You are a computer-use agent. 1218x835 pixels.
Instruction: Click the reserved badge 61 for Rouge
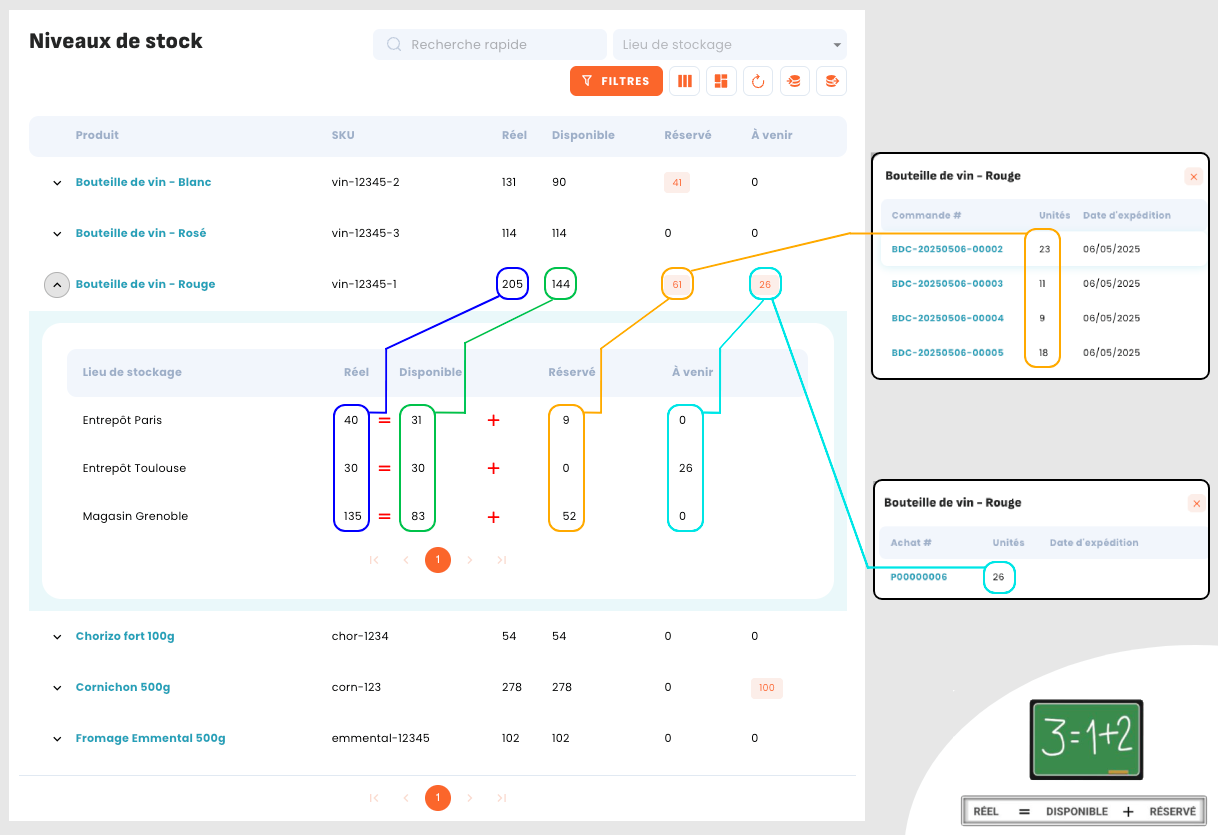(677, 285)
